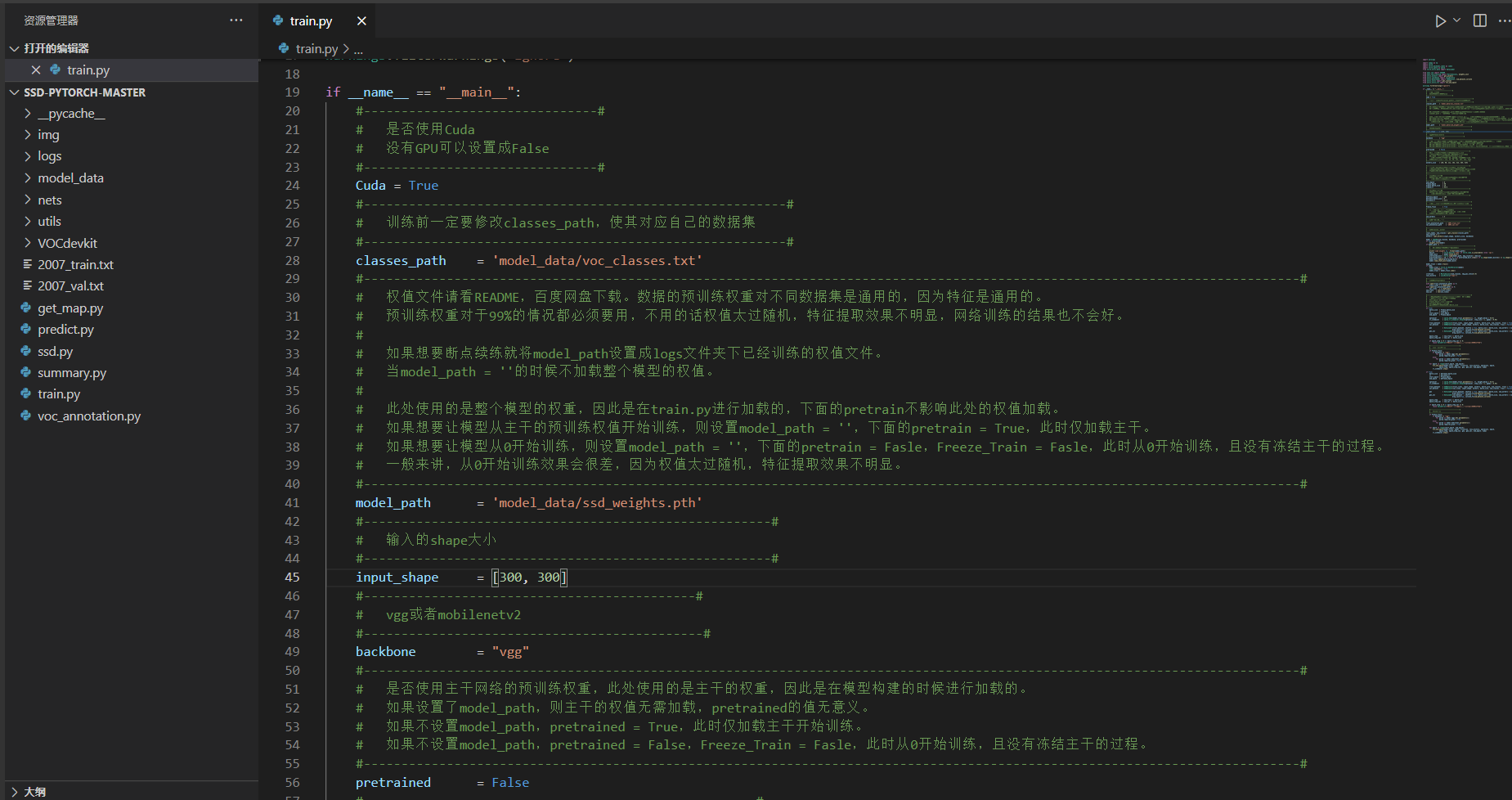
Task: Close train.py in open editors list
Action: click(x=36, y=70)
